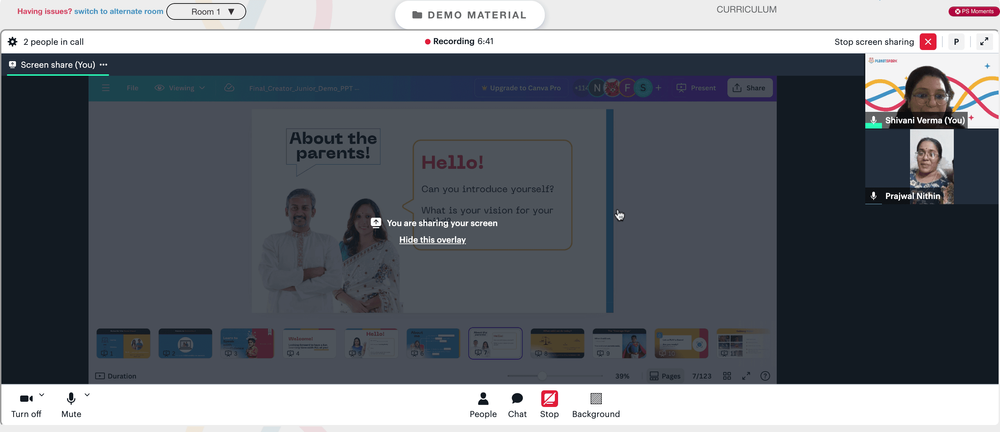Adjust the Canva zoom slider
Image resolution: width=1000 pixels, height=432 pixels.
(x=542, y=376)
